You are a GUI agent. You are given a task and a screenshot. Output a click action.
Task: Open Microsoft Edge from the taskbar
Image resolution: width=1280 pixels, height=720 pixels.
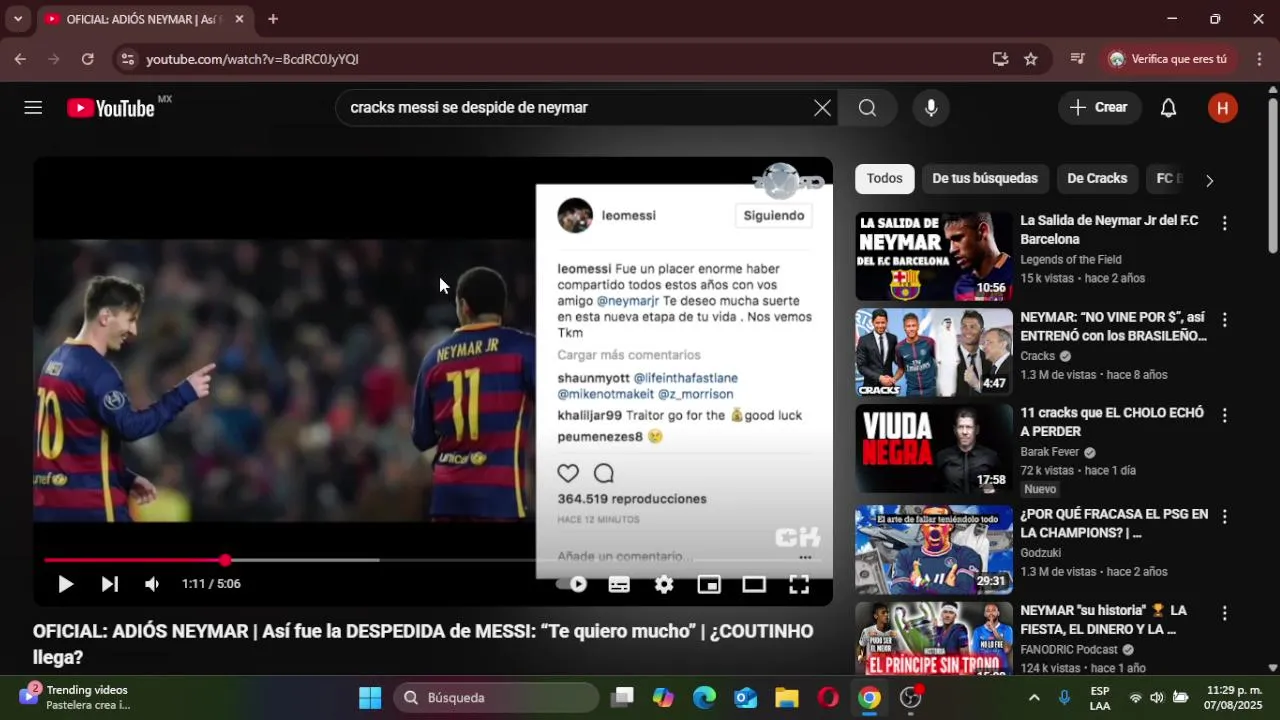pos(705,698)
